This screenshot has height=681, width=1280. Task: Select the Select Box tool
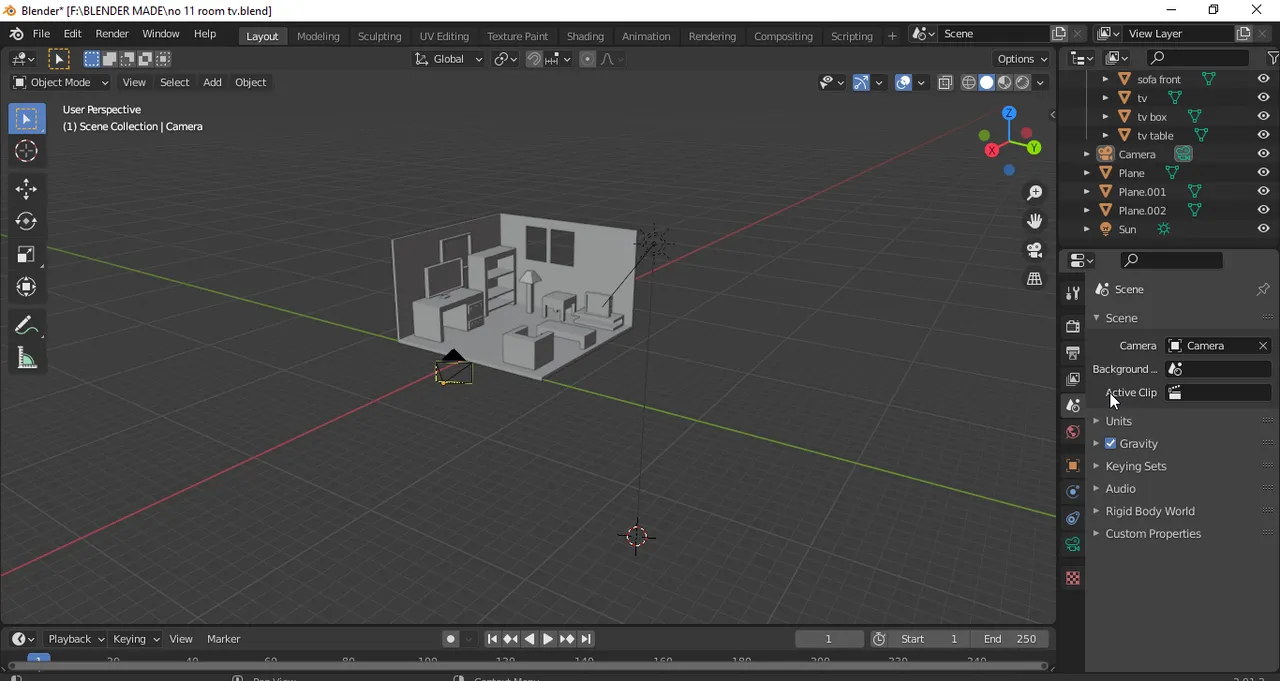[x=26, y=119]
